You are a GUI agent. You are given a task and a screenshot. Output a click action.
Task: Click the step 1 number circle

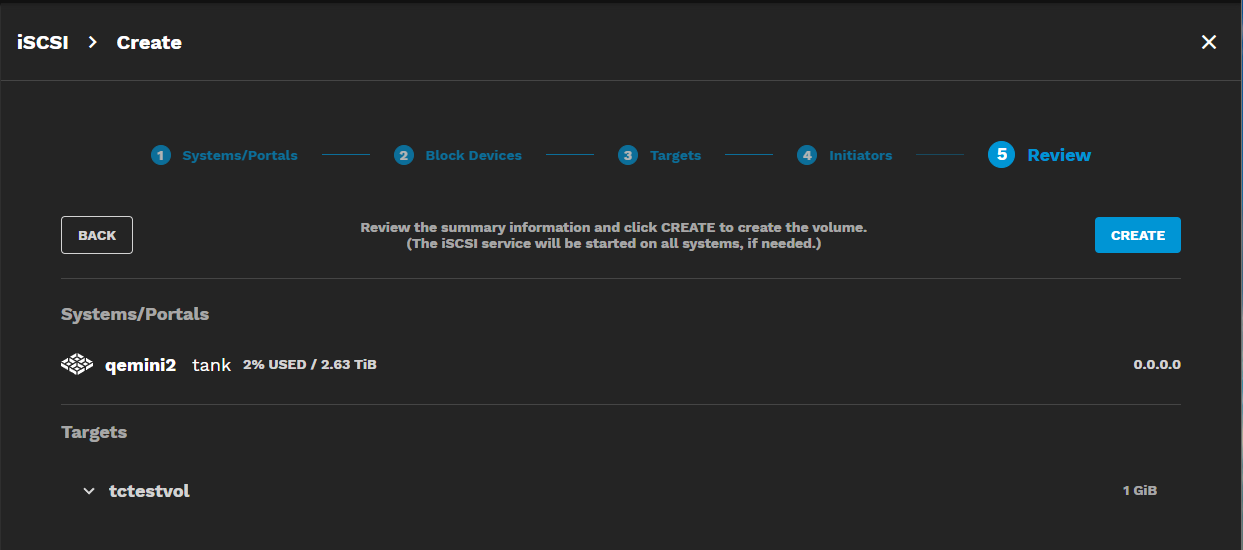[x=161, y=155]
